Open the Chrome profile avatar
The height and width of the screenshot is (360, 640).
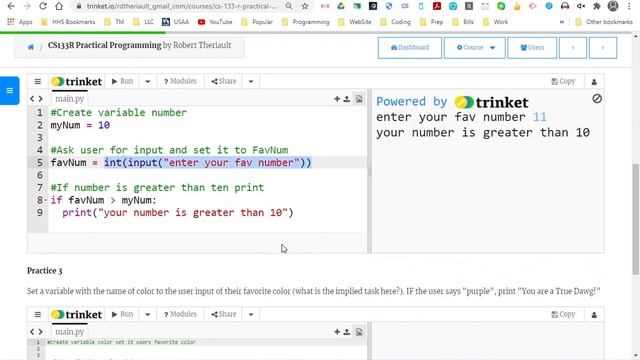[613, 6]
